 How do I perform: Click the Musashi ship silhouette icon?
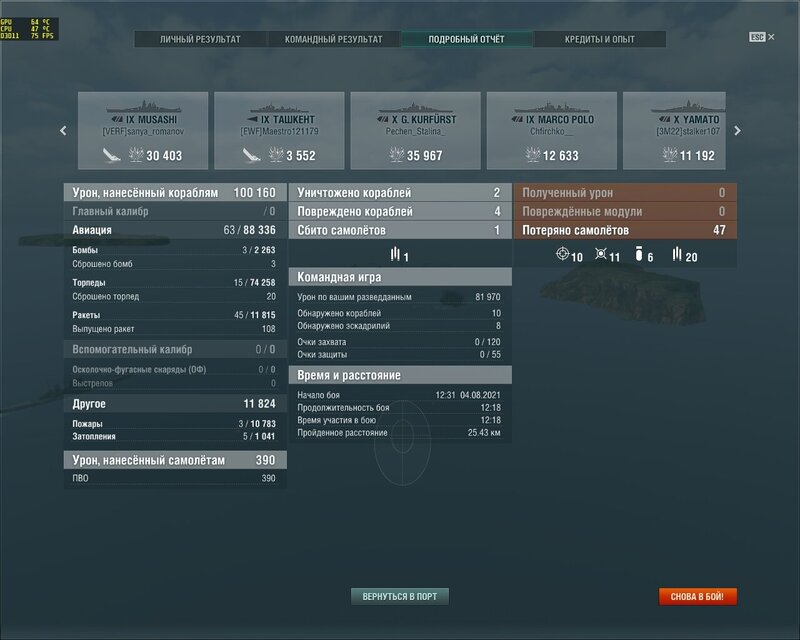[143, 108]
